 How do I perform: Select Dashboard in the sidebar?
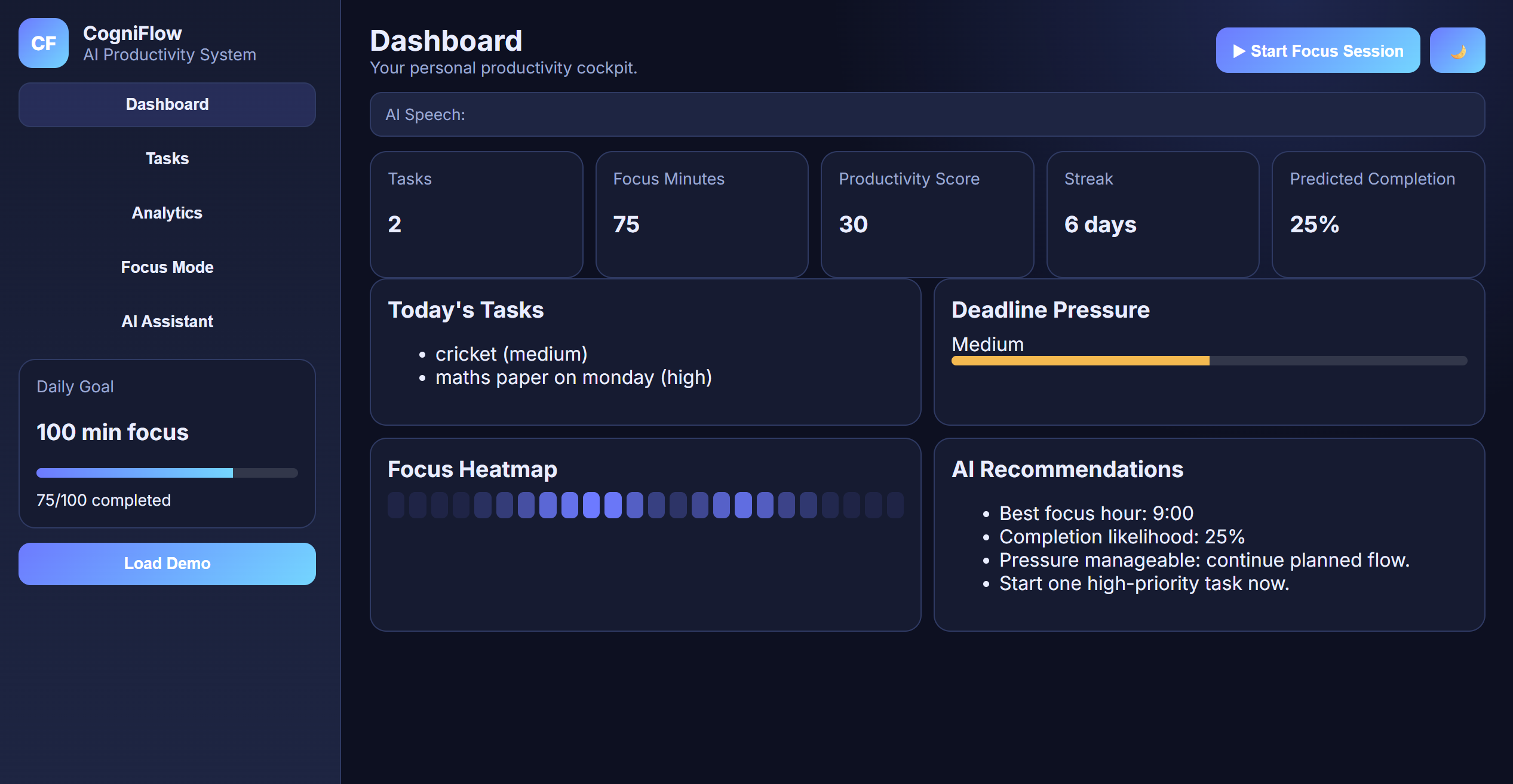167,104
